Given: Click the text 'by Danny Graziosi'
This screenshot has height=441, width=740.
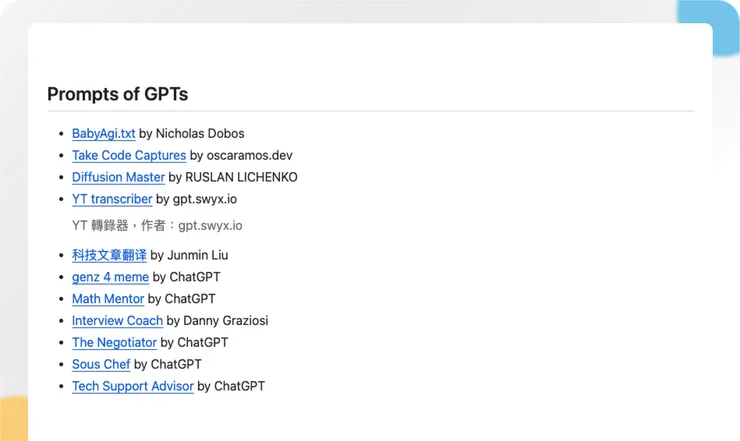Looking at the screenshot, I should (x=217, y=321).
